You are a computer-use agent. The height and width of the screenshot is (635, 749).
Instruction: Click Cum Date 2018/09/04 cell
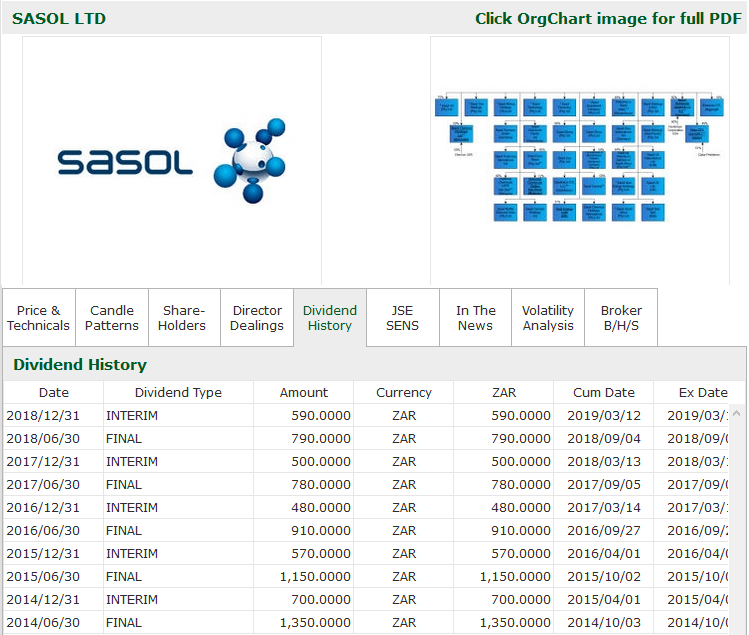coord(604,438)
